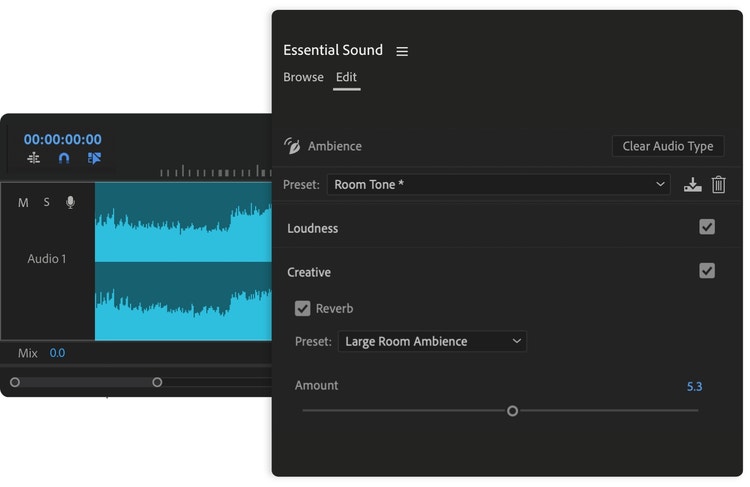Delete preset with the trash icon
The width and height of the screenshot is (750, 487).
(x=718, y=185)
